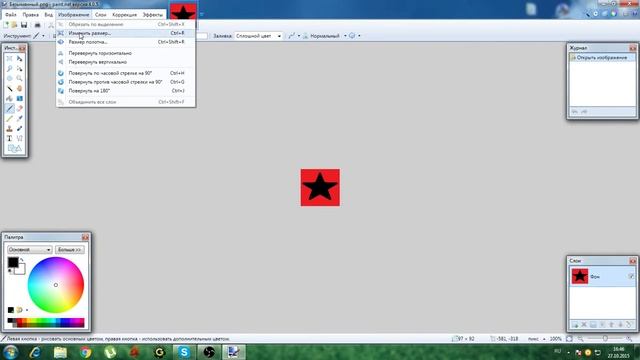Select the Color Picker eyedropper tool
Viewport: 640px width, 360px height.
(19, 118)
